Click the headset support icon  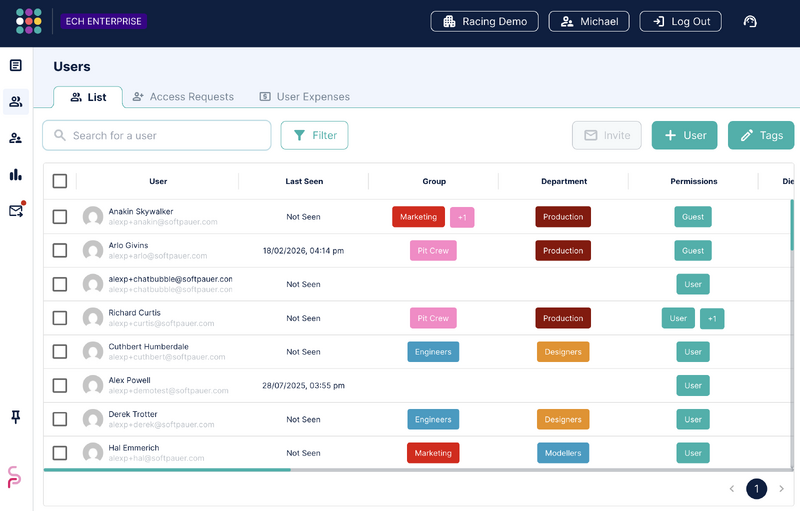(x=750, y=21)
